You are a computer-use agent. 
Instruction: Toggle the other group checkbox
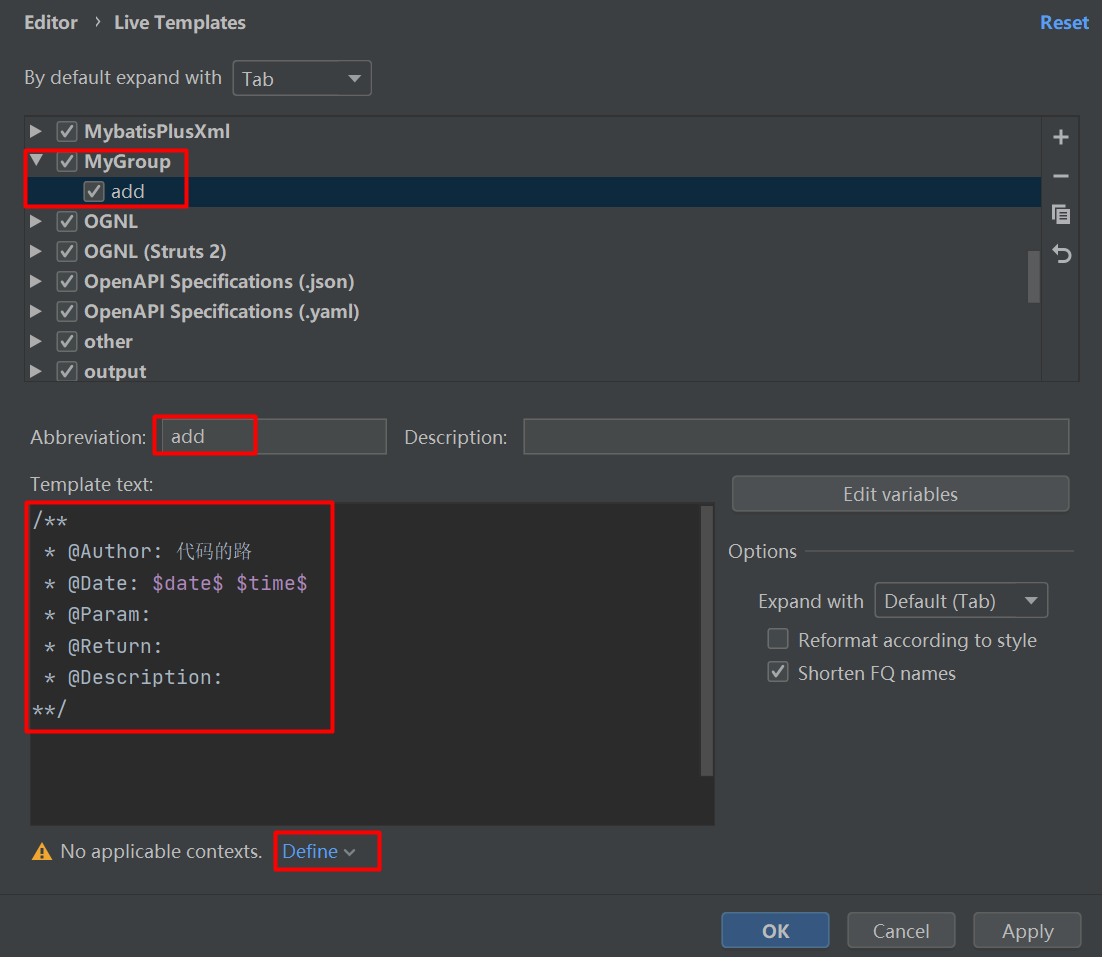coord(67,341)
